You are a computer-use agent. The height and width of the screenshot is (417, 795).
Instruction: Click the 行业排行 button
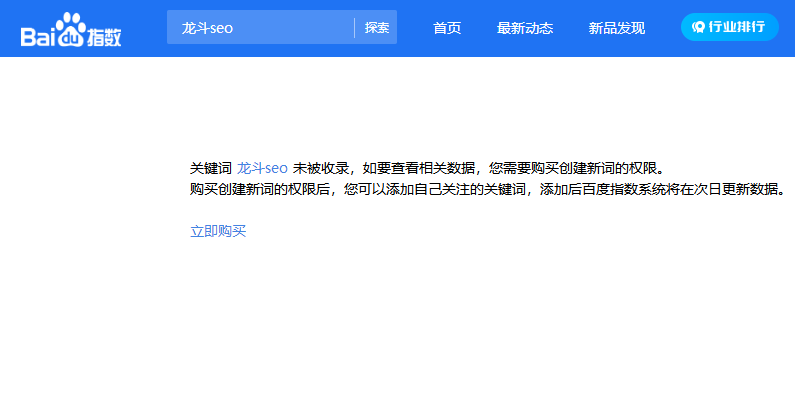[x=730, y=27]
